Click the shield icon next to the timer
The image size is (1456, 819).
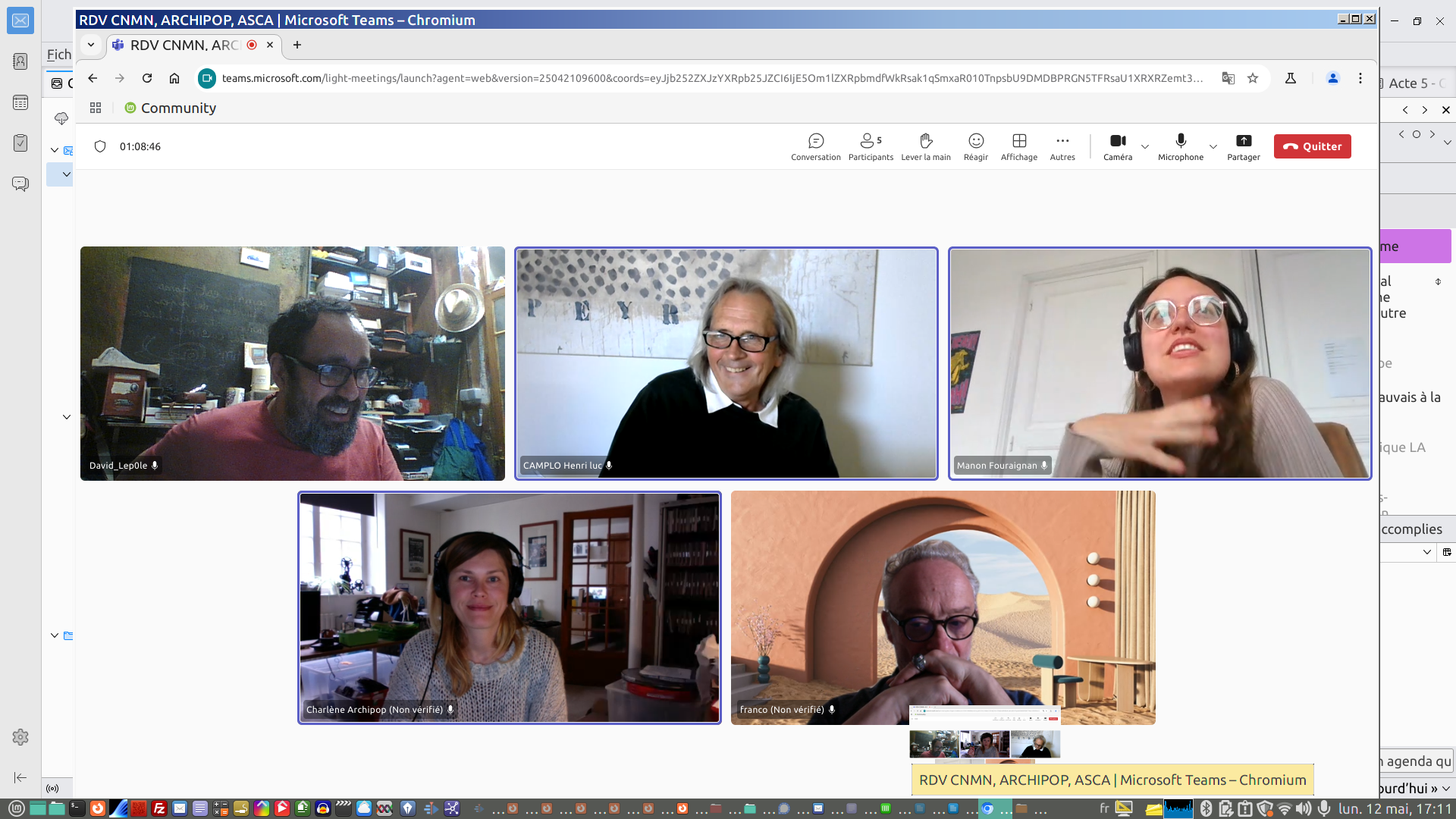point(100,146)
